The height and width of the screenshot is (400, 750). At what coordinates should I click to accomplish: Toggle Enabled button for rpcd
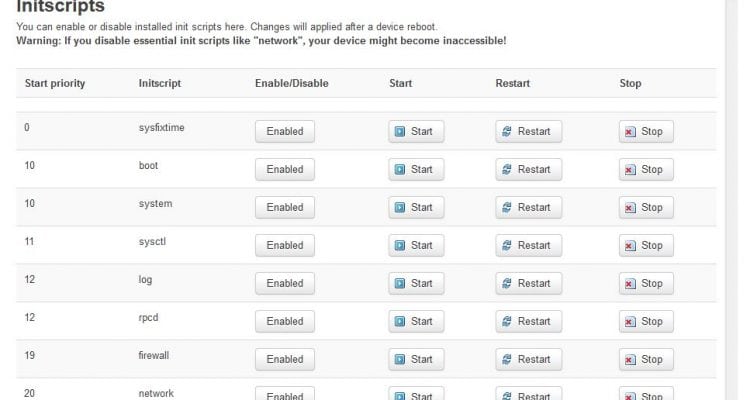[x=285, y=321]
